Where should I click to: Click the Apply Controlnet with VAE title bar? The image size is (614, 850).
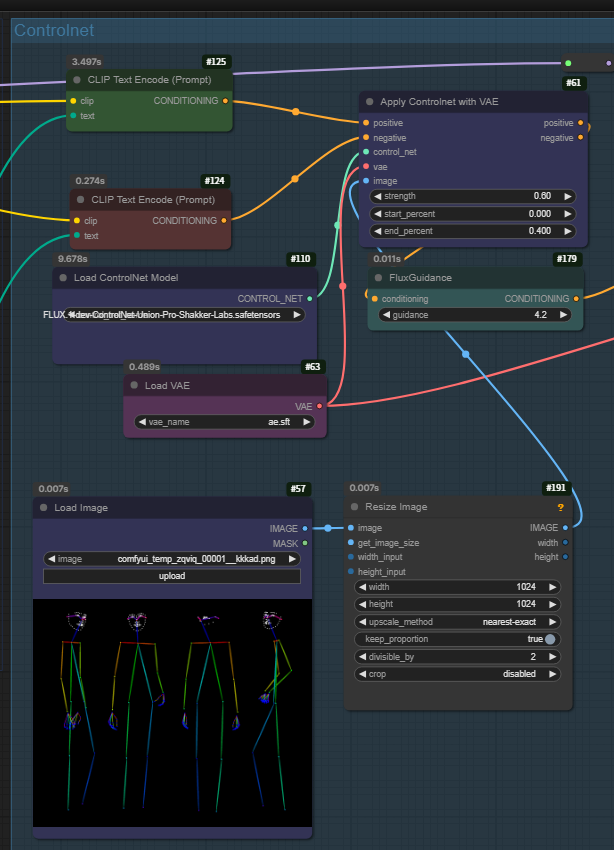click(474, 102)
